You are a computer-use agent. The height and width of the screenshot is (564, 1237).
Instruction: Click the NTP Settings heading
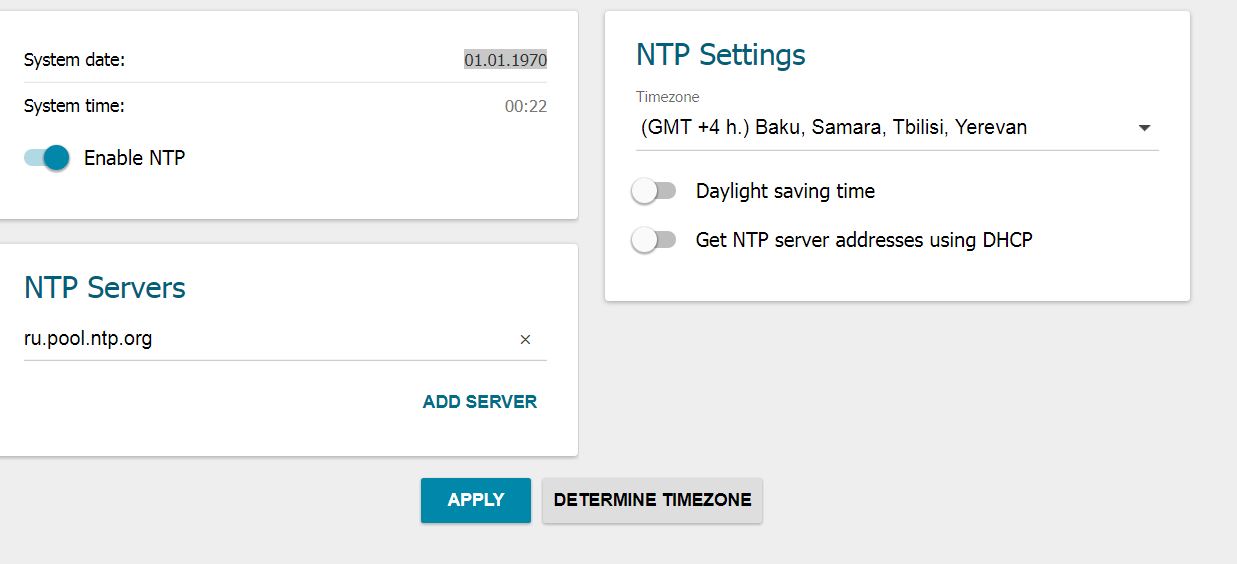(720, 54)
